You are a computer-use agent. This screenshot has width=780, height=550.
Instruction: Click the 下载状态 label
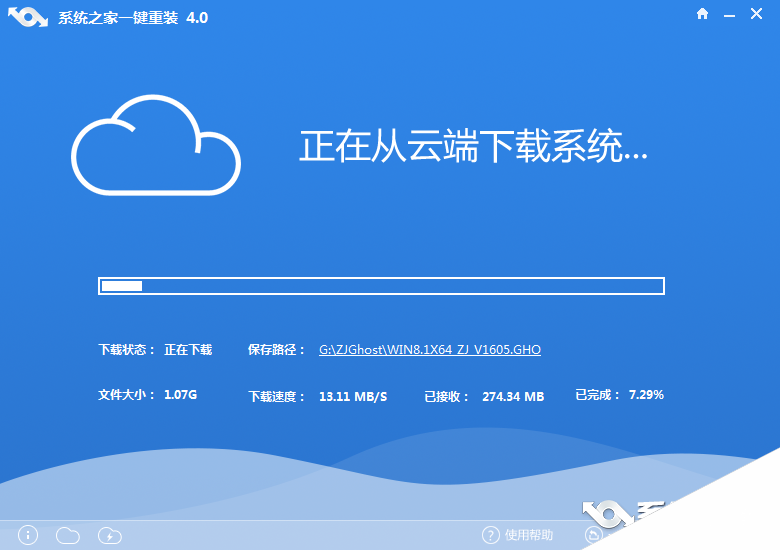[x=126, y=350]
